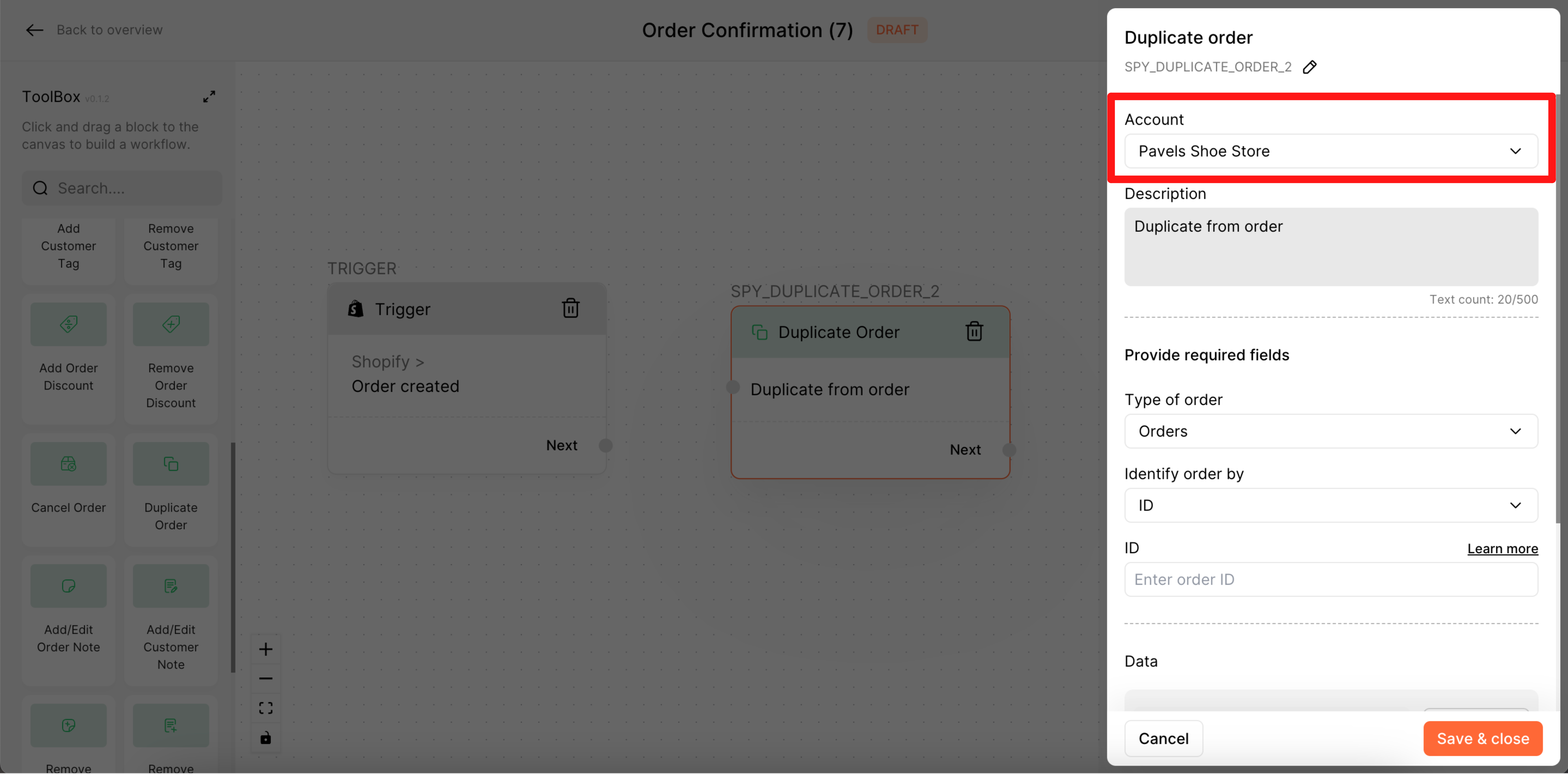Click the Enter order ID field

1331,580
